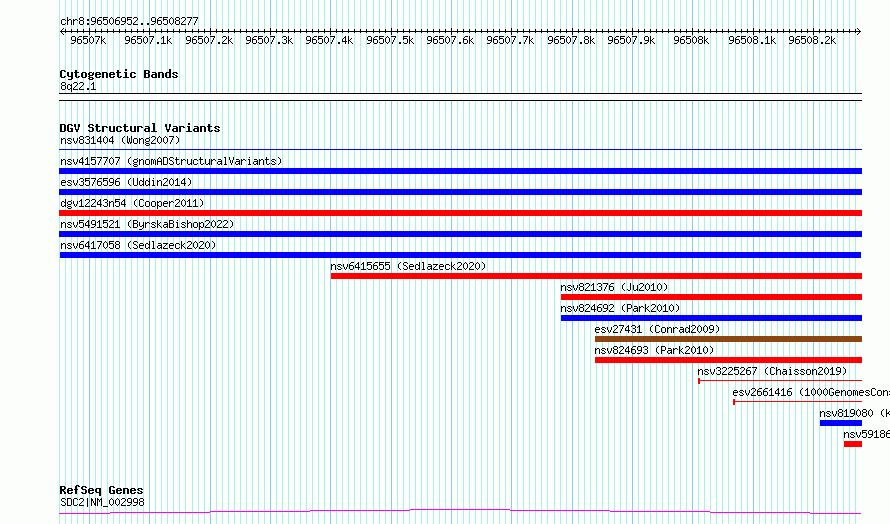The image size is (890, 524).
Task: Click the RefSeq Genes track title
Action: point(101,490)
